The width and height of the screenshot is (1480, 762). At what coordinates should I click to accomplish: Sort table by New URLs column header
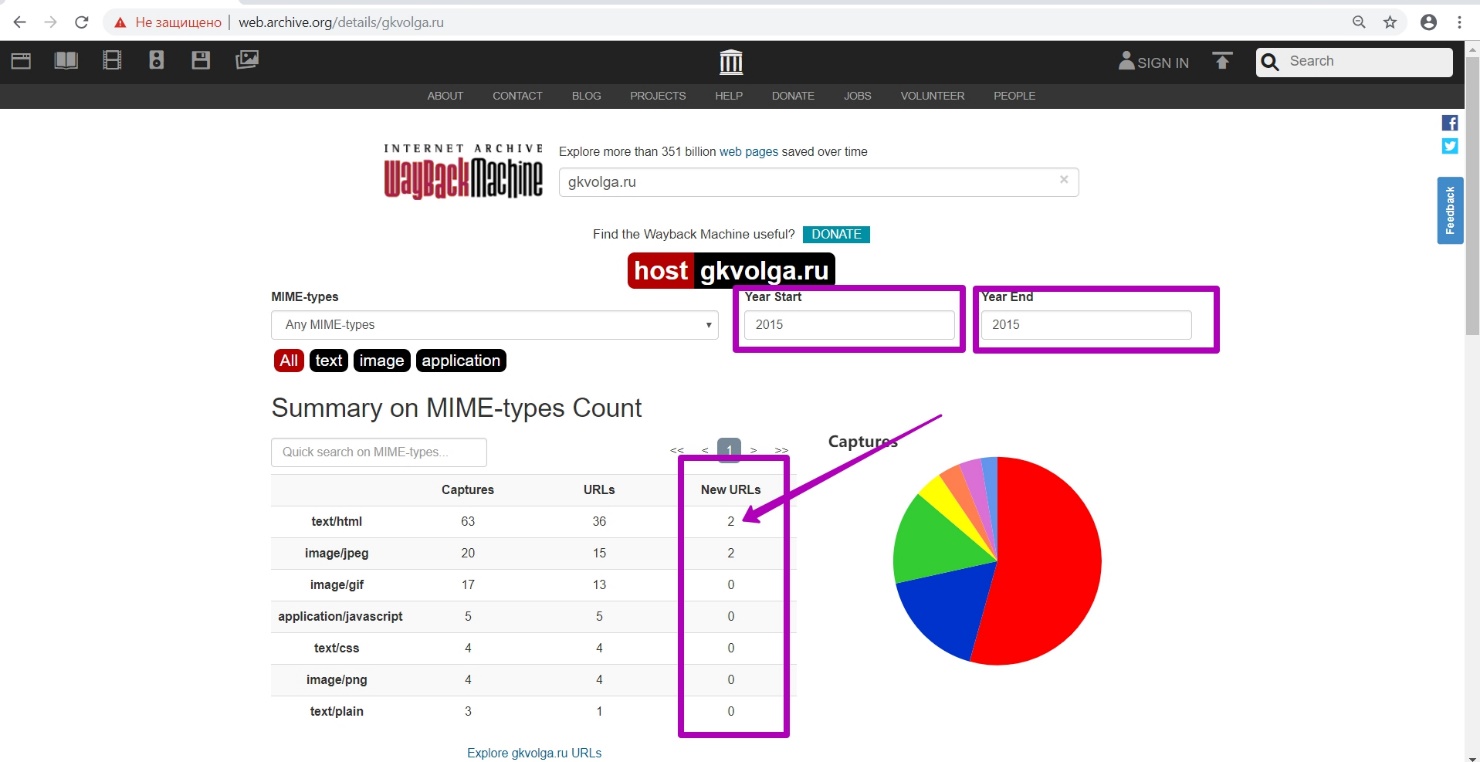coord(731,490)
